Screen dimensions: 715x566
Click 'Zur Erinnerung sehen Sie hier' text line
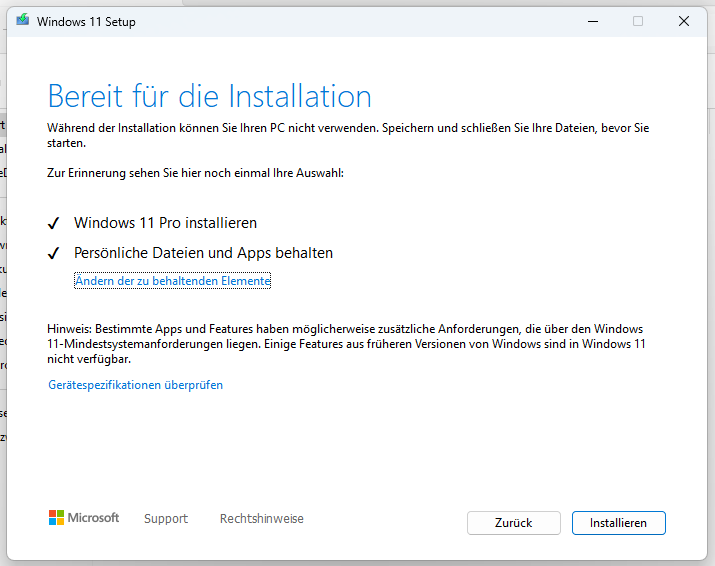click(x=195, y=173)
